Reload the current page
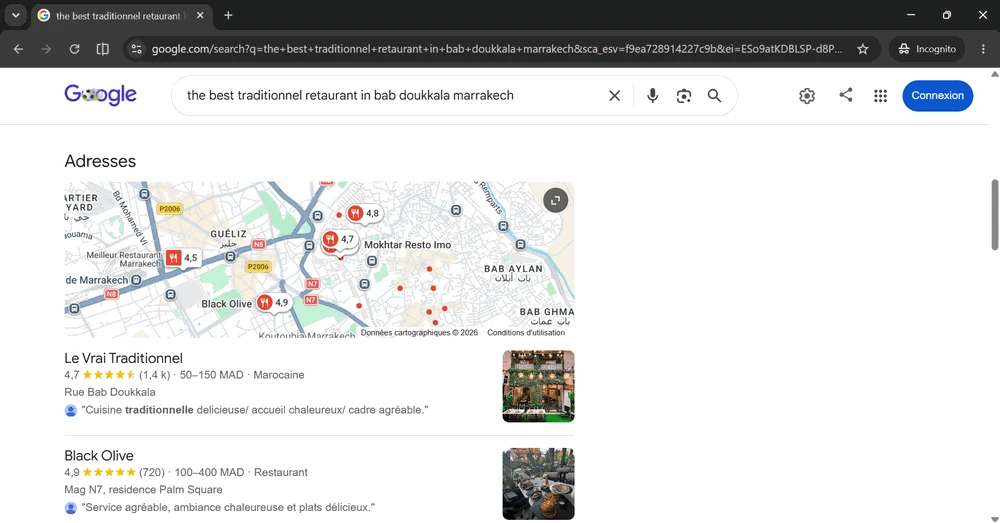This screenshot has width=1000, height=523. click(75, 49)
